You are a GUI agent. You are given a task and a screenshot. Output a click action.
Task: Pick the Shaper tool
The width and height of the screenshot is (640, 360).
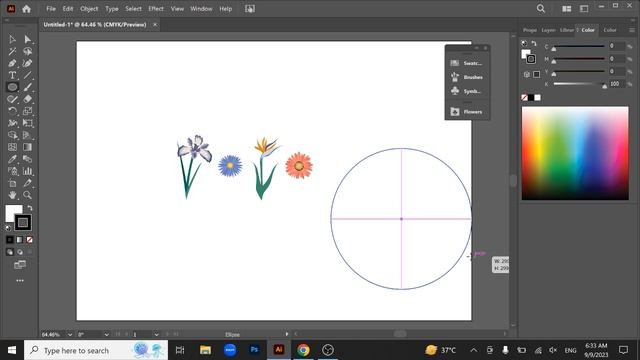coord(12,99)
